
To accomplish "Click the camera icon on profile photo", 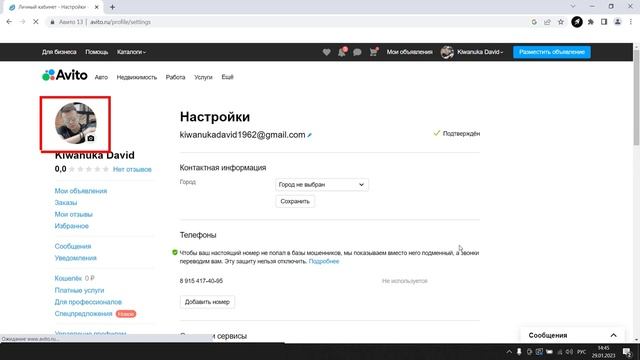I will 91,138.
